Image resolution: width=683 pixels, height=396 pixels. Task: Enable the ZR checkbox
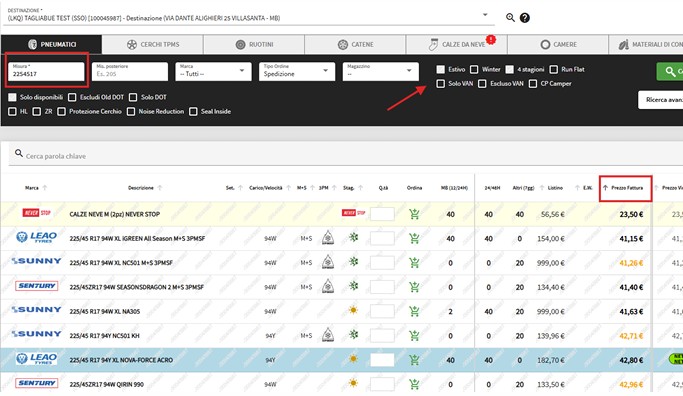(37, 112)
